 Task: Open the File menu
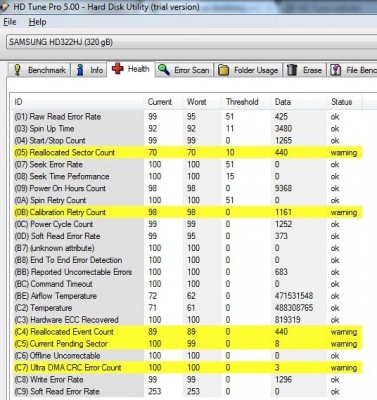click(10, 22)
